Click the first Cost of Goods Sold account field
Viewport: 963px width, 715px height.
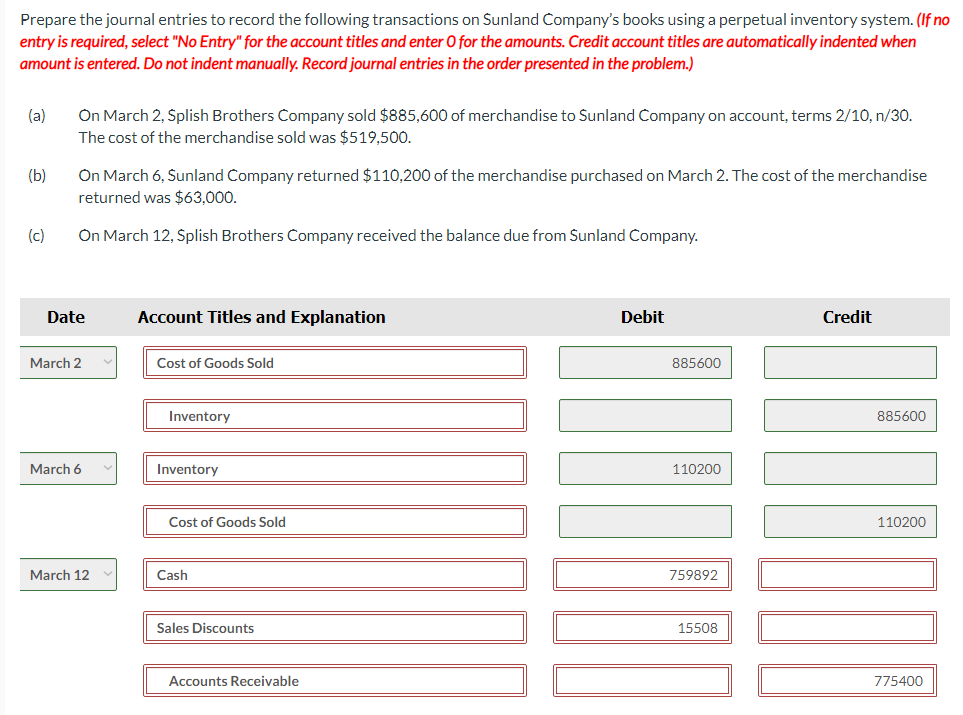click(x=335, y=362)
